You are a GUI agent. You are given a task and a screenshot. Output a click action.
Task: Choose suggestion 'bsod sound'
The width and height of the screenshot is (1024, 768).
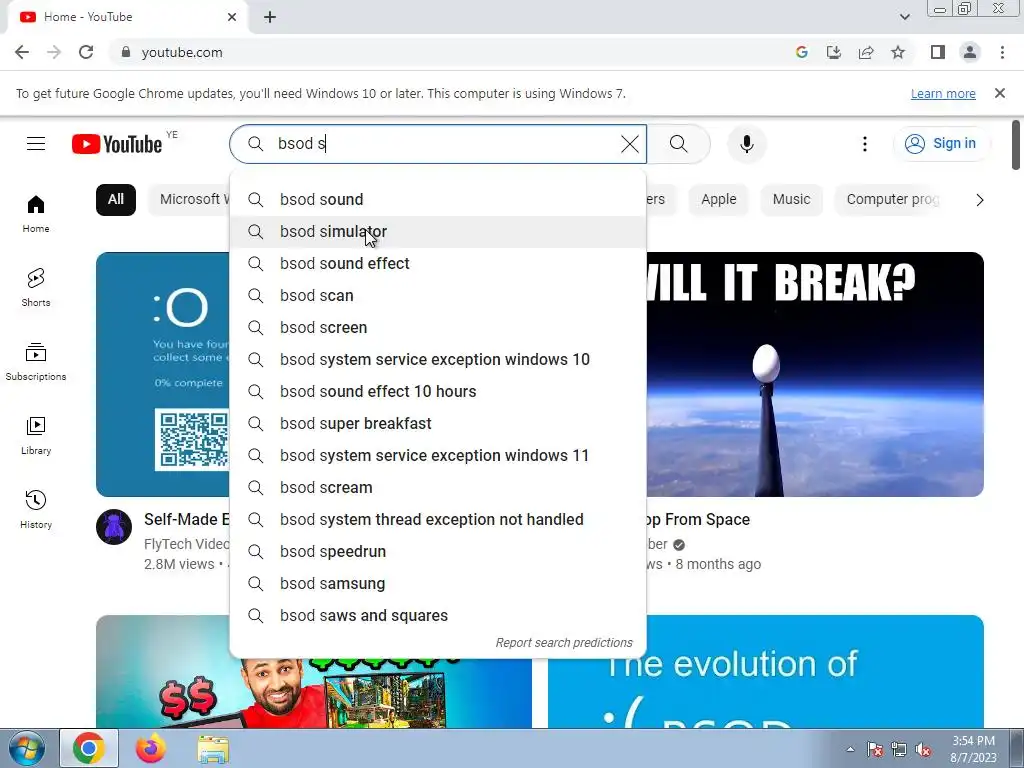click(x=438, y=200)
